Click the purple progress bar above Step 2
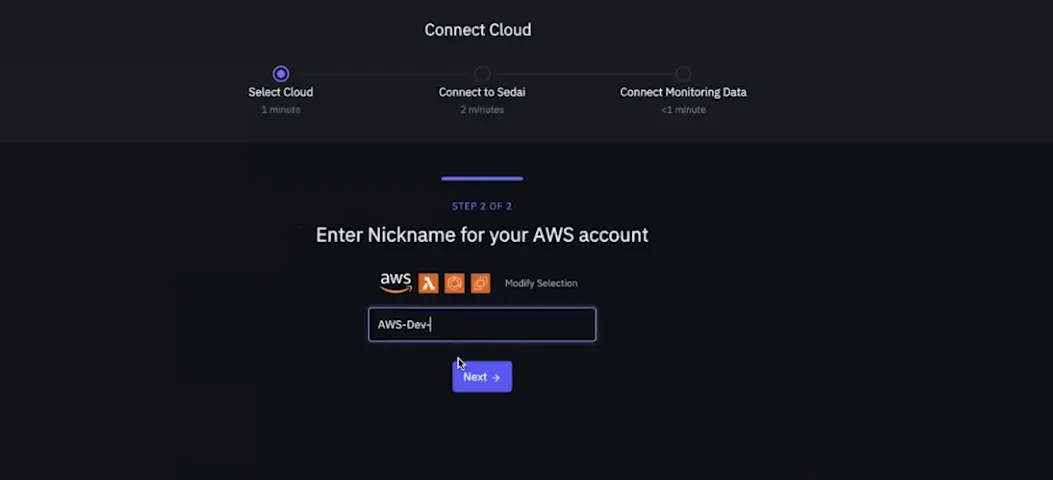Image resolution: width=1053 pixels, height=480 pixels. pyautogui.click(x=482, y=179)
